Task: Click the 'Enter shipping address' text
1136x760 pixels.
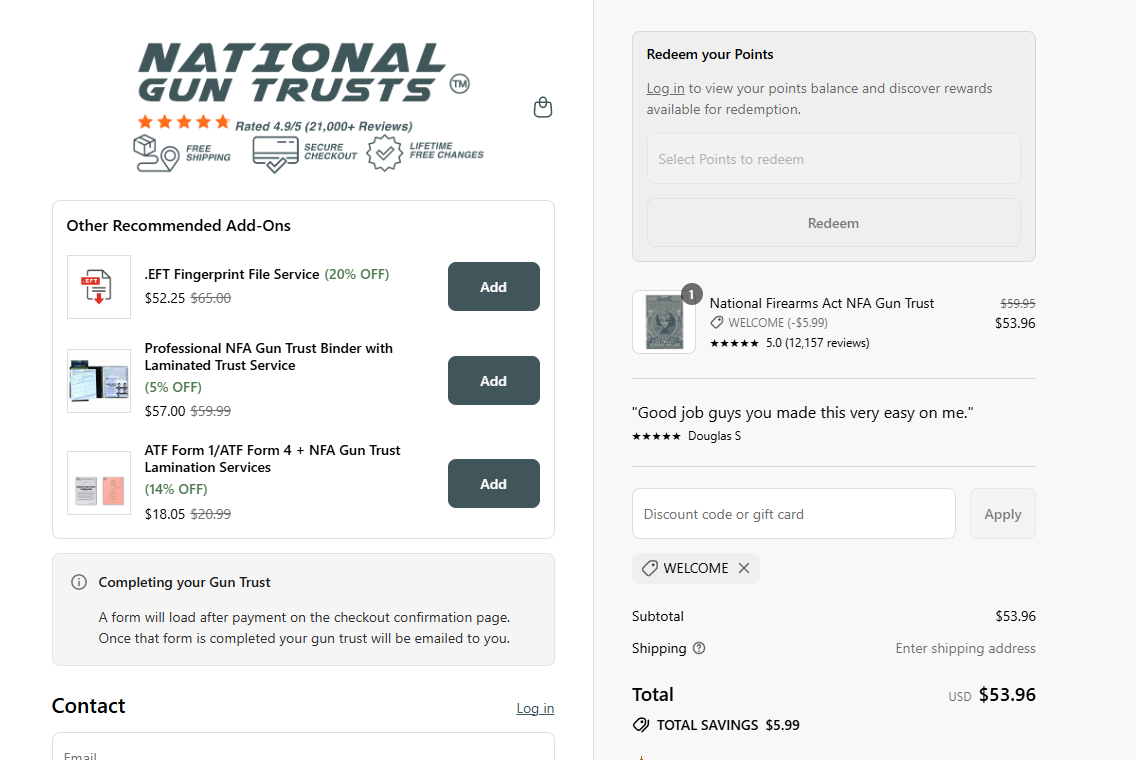Action: [x=965, y=648]
